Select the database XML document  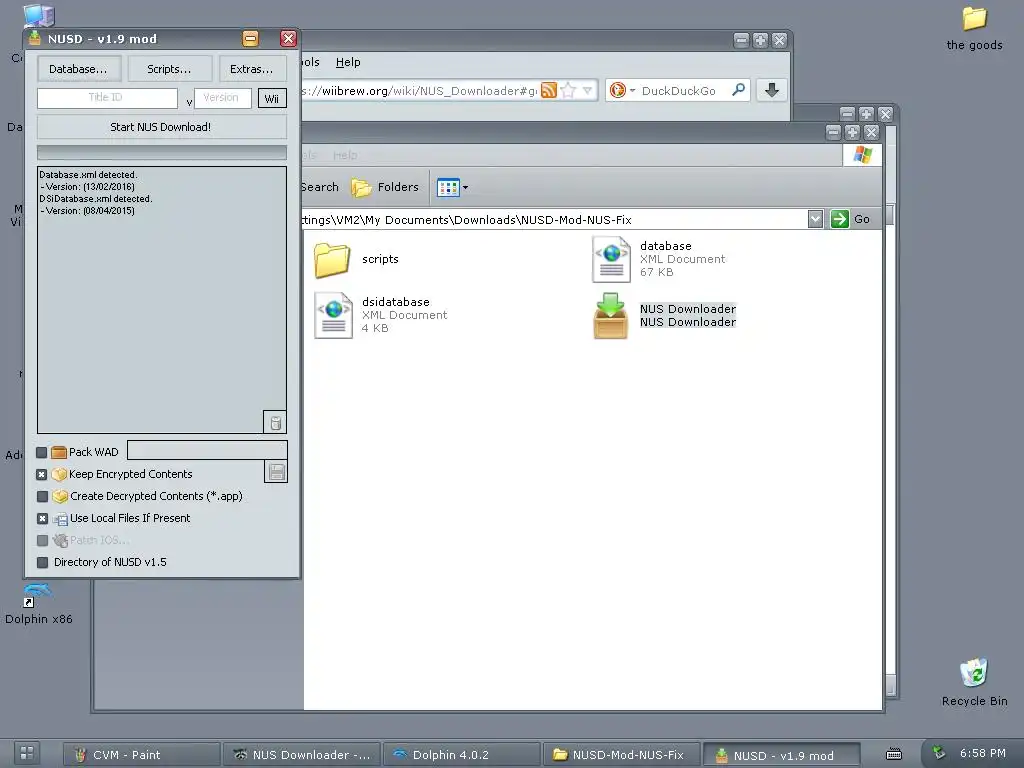tap(658, 259)
